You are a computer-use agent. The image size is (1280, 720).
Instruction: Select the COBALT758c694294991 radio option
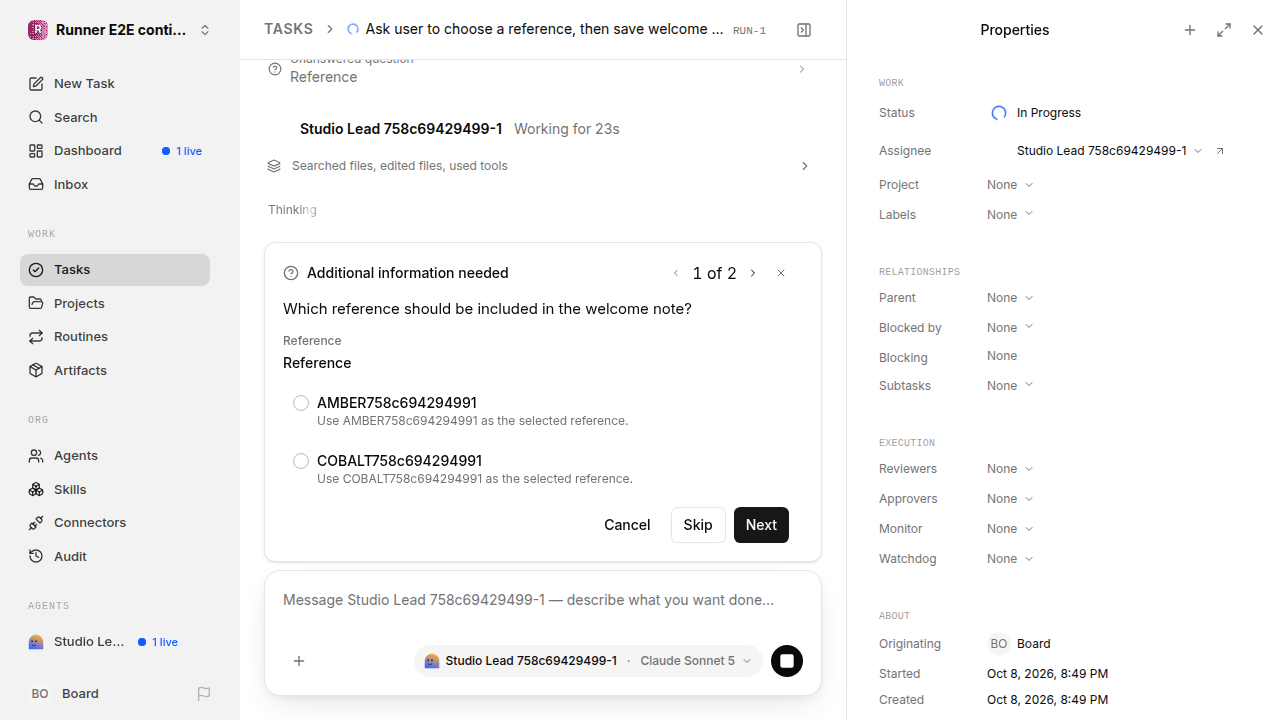[x=301, y=461]
